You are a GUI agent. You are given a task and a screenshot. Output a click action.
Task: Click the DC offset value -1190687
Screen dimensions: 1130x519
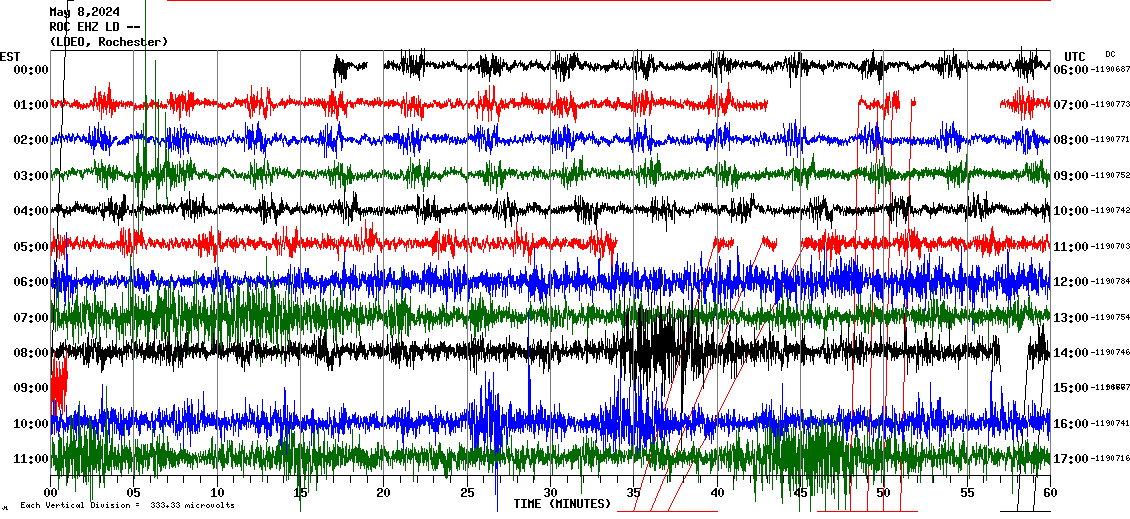click(x=1111, y=70)
